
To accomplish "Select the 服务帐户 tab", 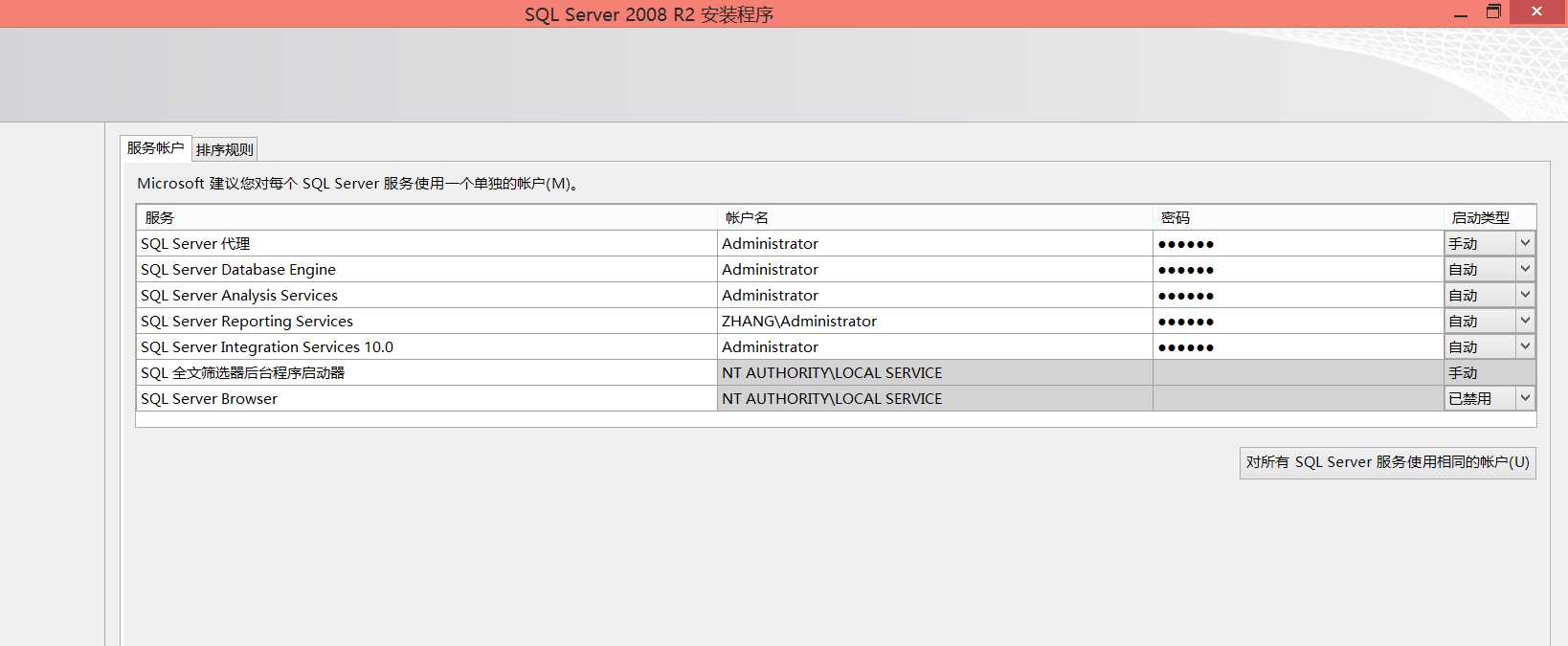I will click(x=155, y=147).
